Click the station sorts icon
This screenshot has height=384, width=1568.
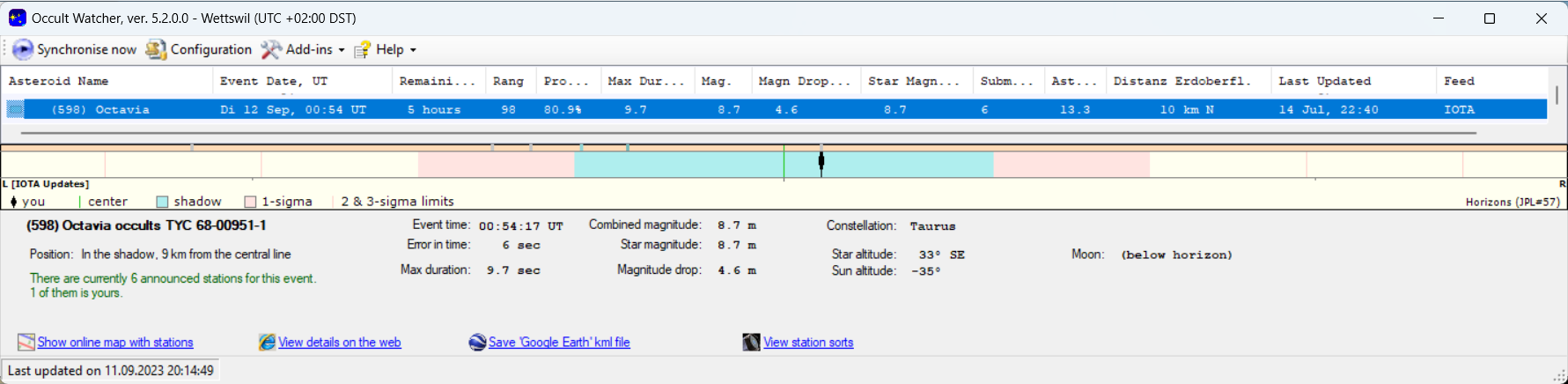751,343
